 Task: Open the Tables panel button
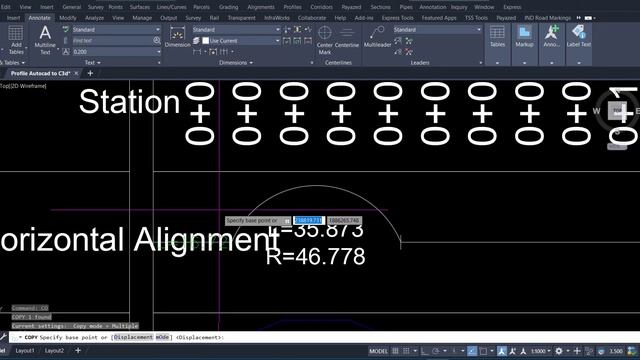coord(497,37)
